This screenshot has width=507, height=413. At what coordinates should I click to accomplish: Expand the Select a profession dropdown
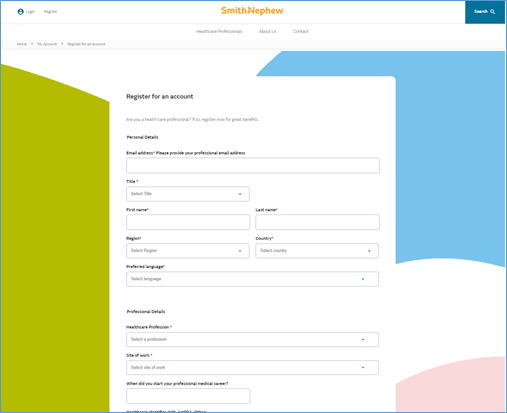pos(252,339)
